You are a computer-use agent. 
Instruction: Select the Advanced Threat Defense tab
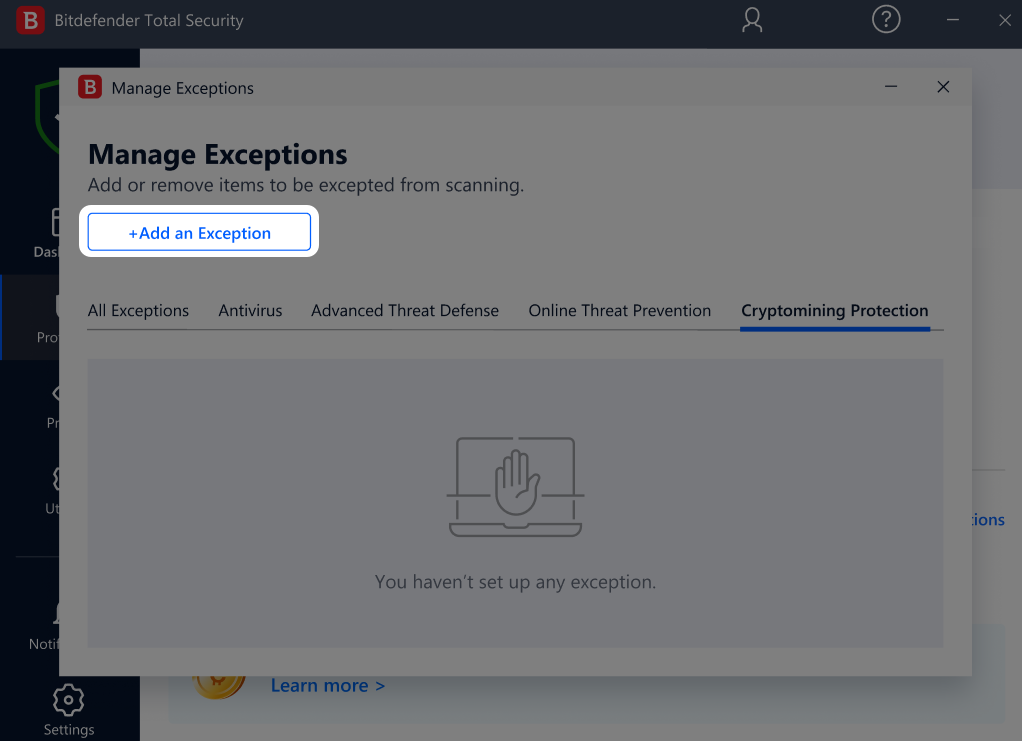point(405,311)
